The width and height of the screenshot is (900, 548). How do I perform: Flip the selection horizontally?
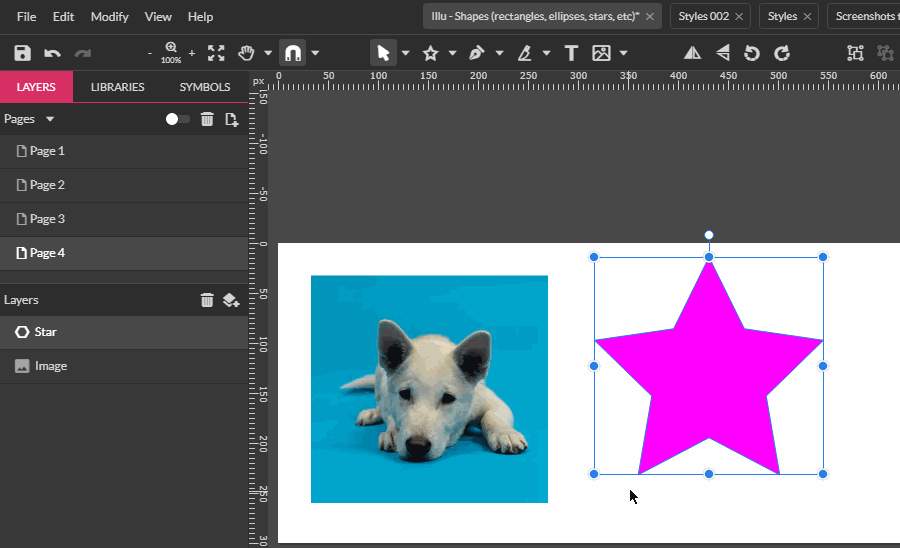(692, 53)
